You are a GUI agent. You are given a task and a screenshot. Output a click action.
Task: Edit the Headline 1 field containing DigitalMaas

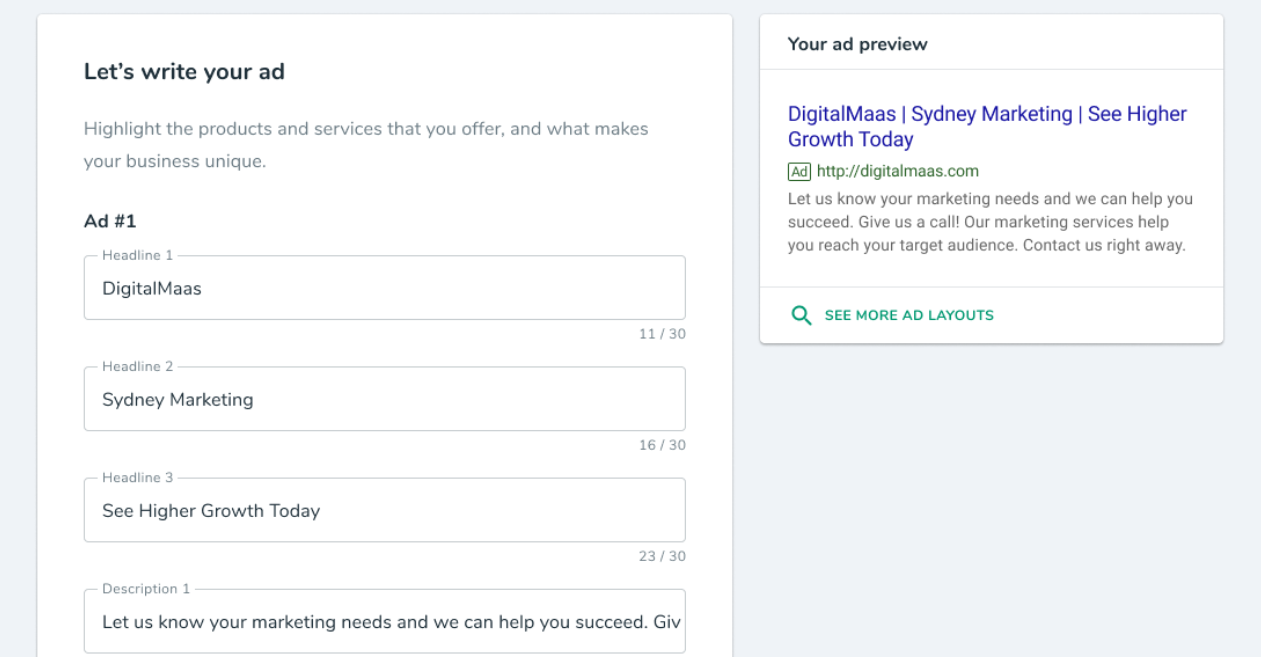coord(385,288)
